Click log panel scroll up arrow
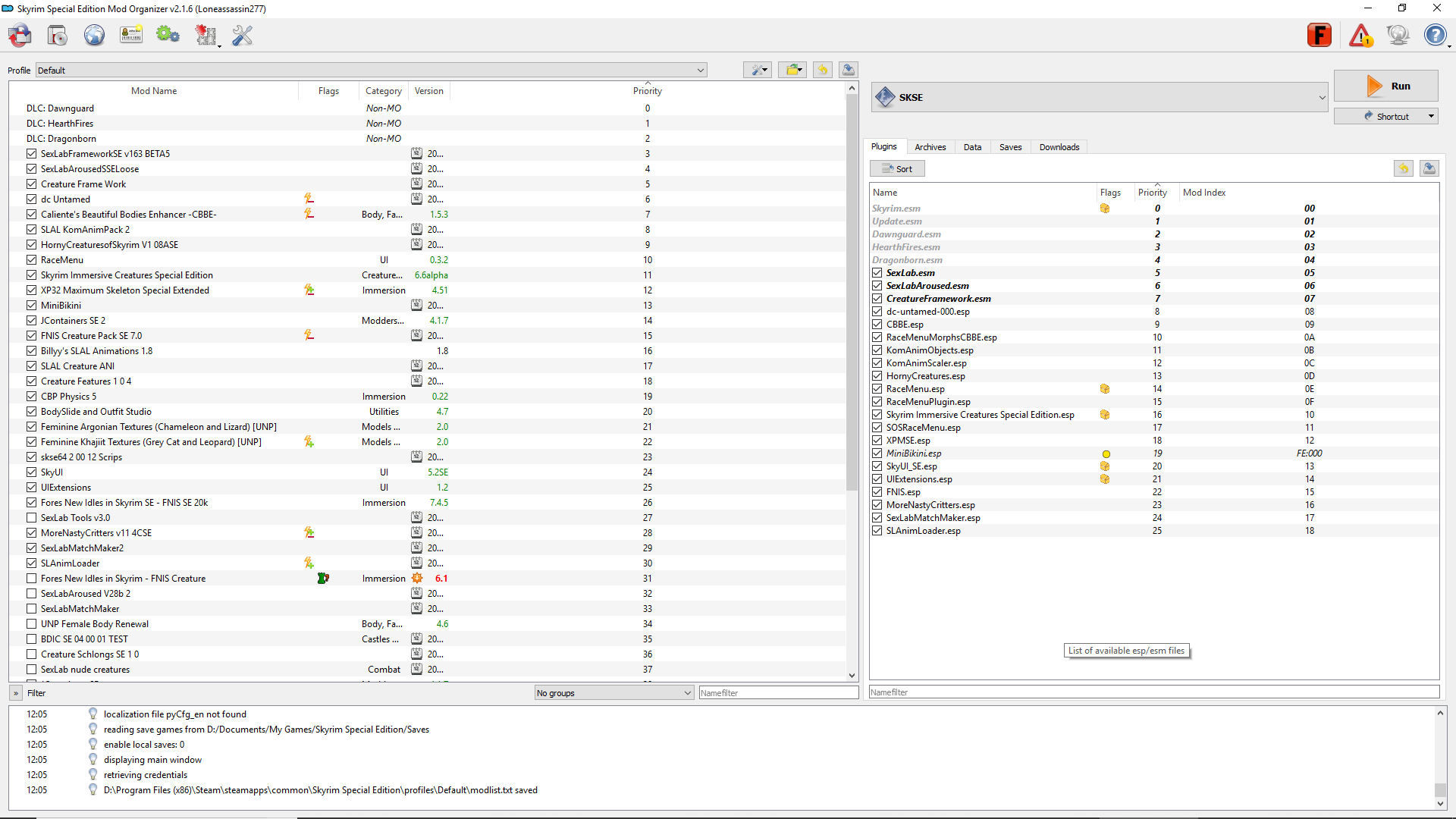 pos(1440,713)
